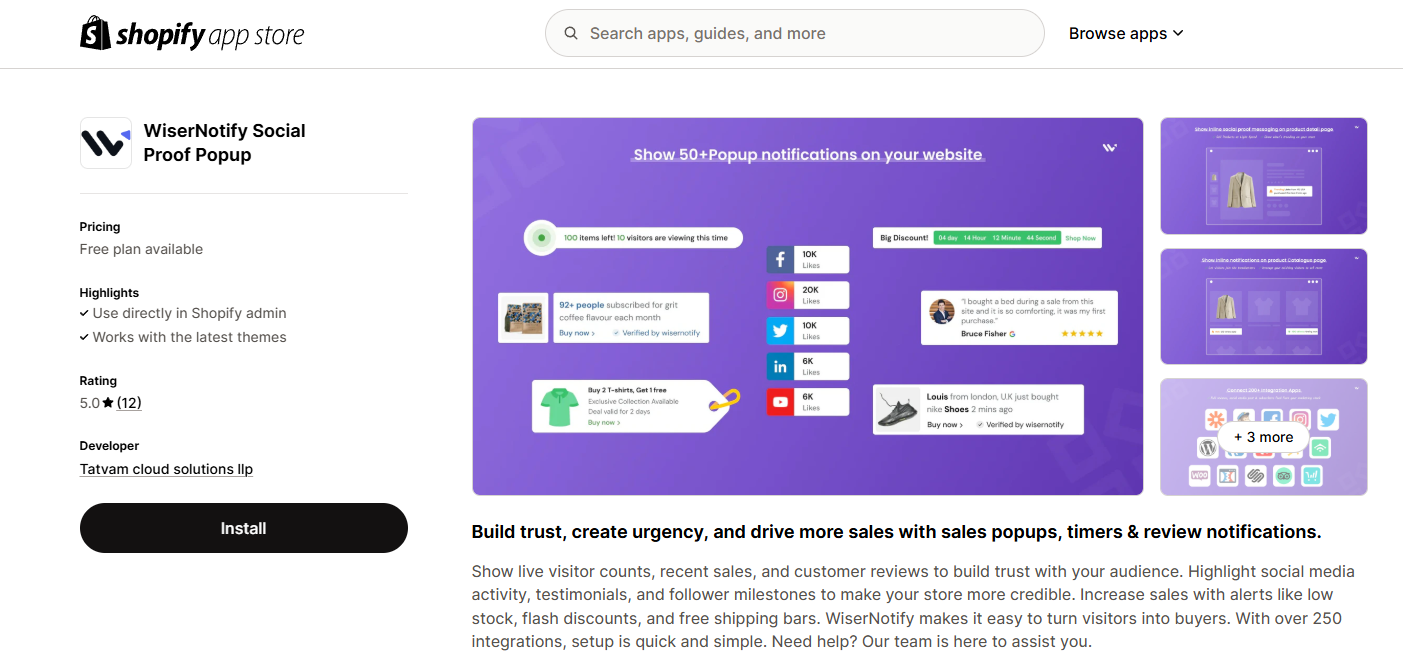Select the WiserNotify app logo
The image size is (1403, 665).
pyautogui.click(x=105, y=143)
